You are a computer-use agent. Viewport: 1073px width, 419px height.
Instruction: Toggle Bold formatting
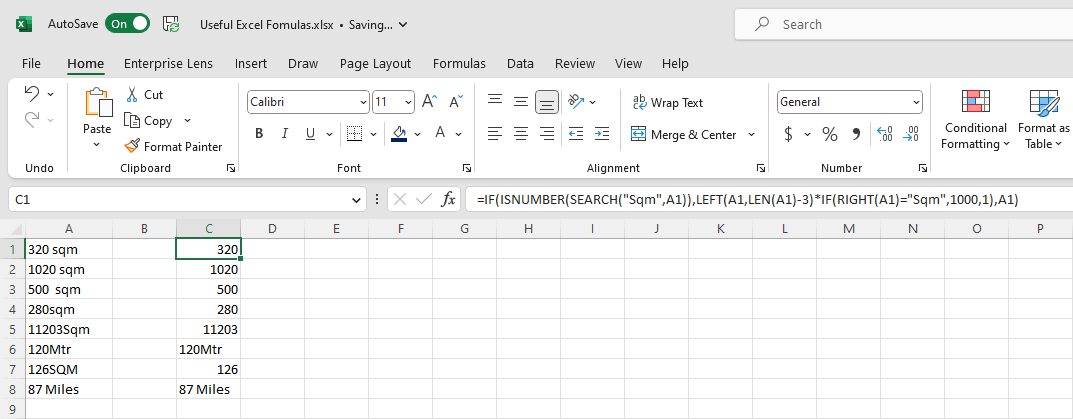click(259, 134)
